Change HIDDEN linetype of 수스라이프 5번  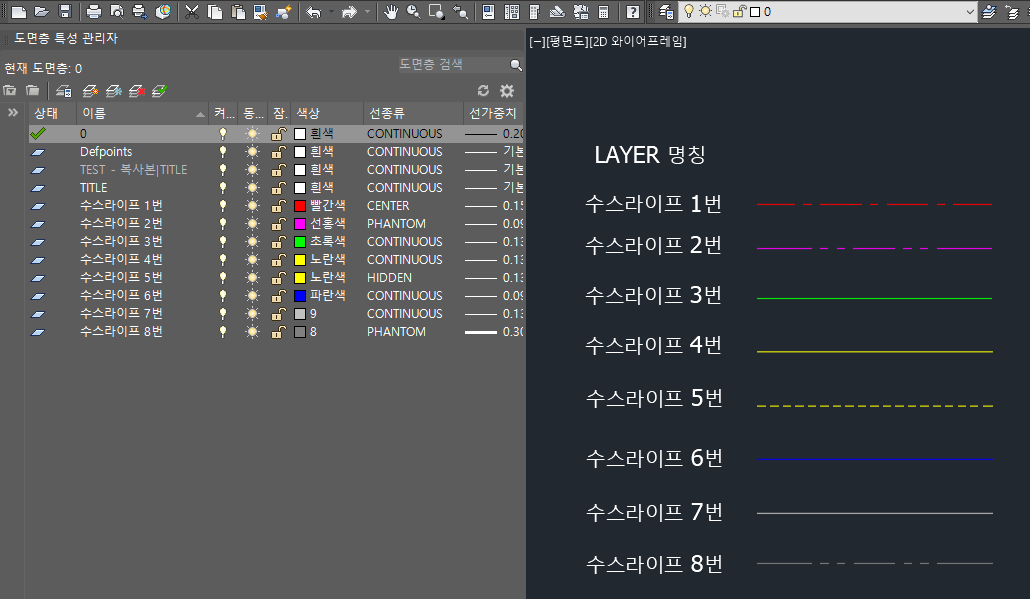[390, 278]
